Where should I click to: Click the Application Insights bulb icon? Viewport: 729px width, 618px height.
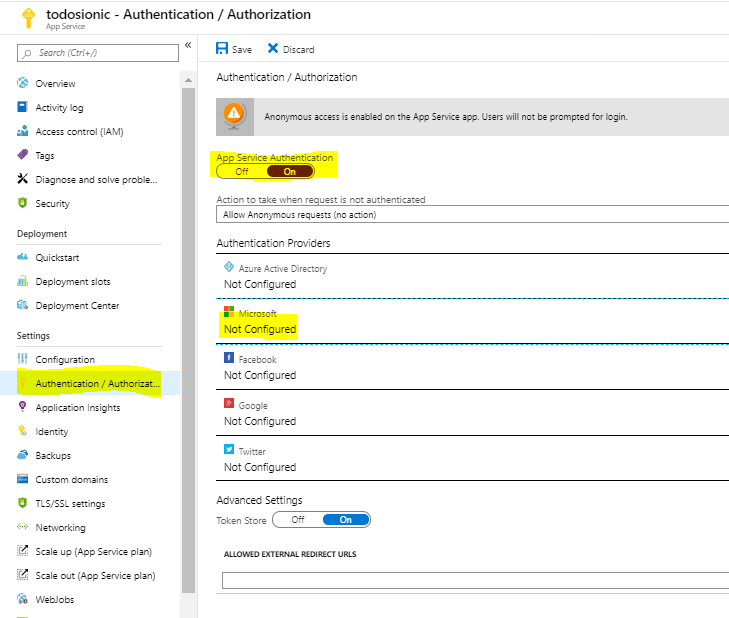22,406
